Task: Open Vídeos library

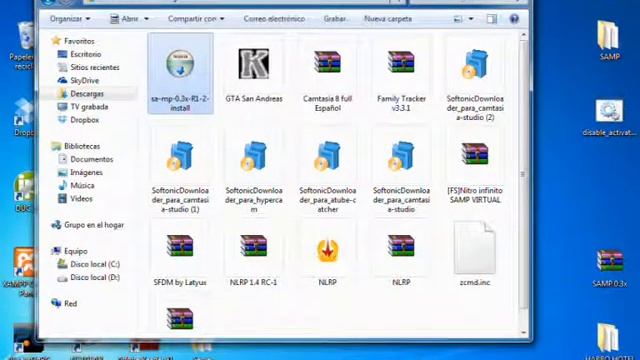Action: tap(76, 198)
